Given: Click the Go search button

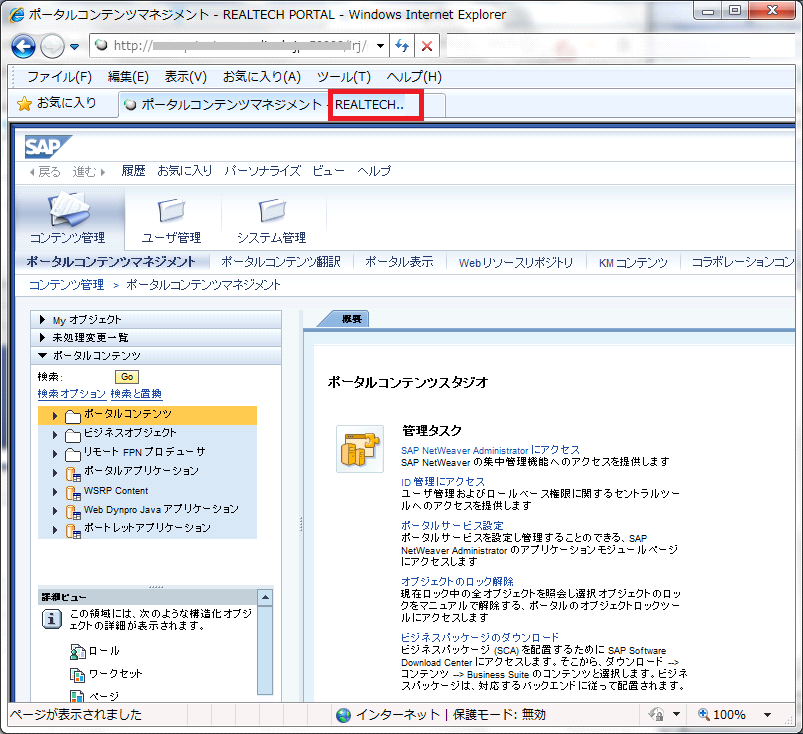Looking at the screenshot, I should 127,377.
